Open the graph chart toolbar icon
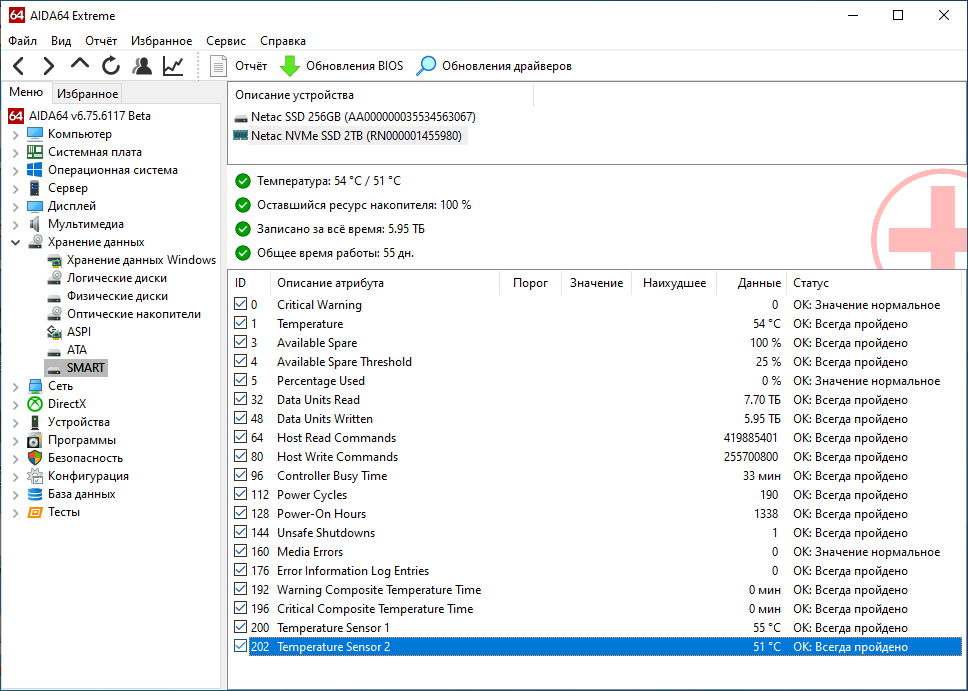The width and height of the screenshot is (968, 691). click(173, 65)
